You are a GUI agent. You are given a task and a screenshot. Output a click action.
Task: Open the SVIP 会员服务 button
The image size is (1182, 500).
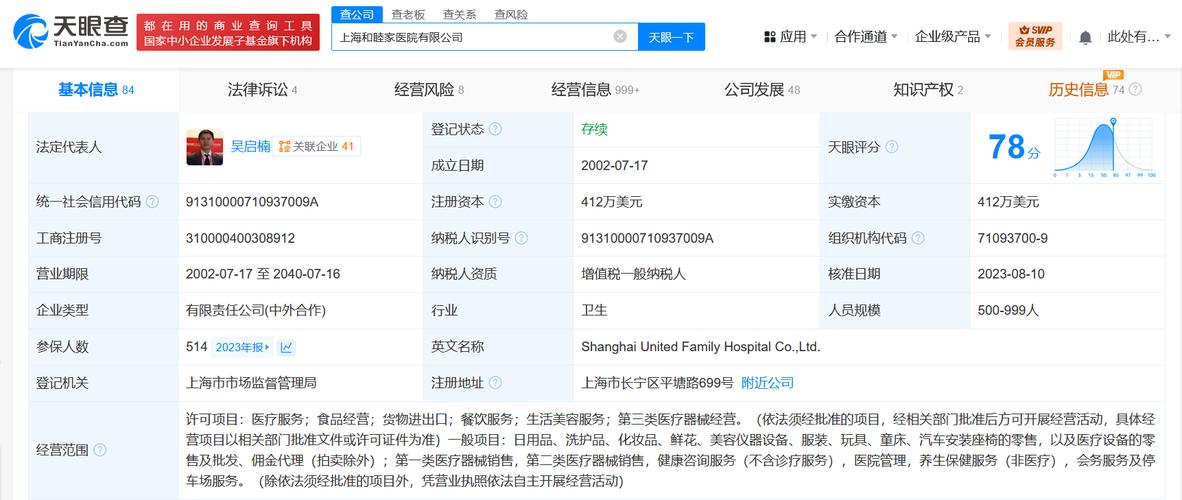(x=1035, y=36)
